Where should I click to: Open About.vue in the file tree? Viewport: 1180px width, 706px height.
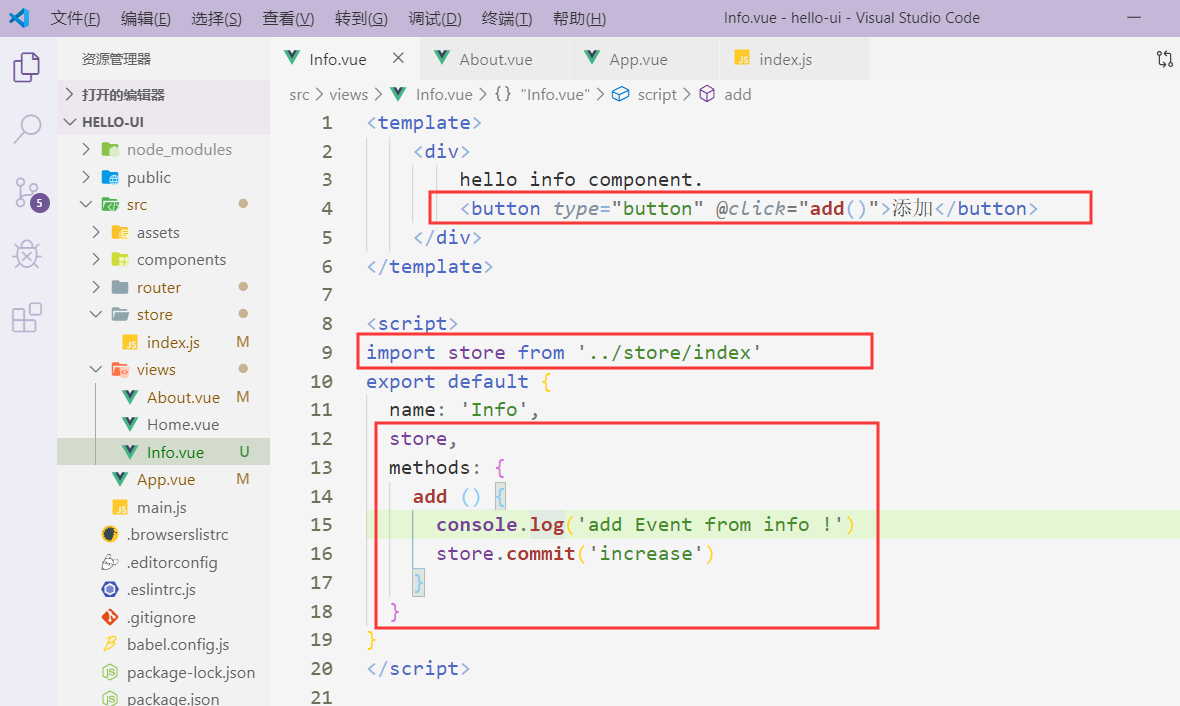click(x=163, y=397)
